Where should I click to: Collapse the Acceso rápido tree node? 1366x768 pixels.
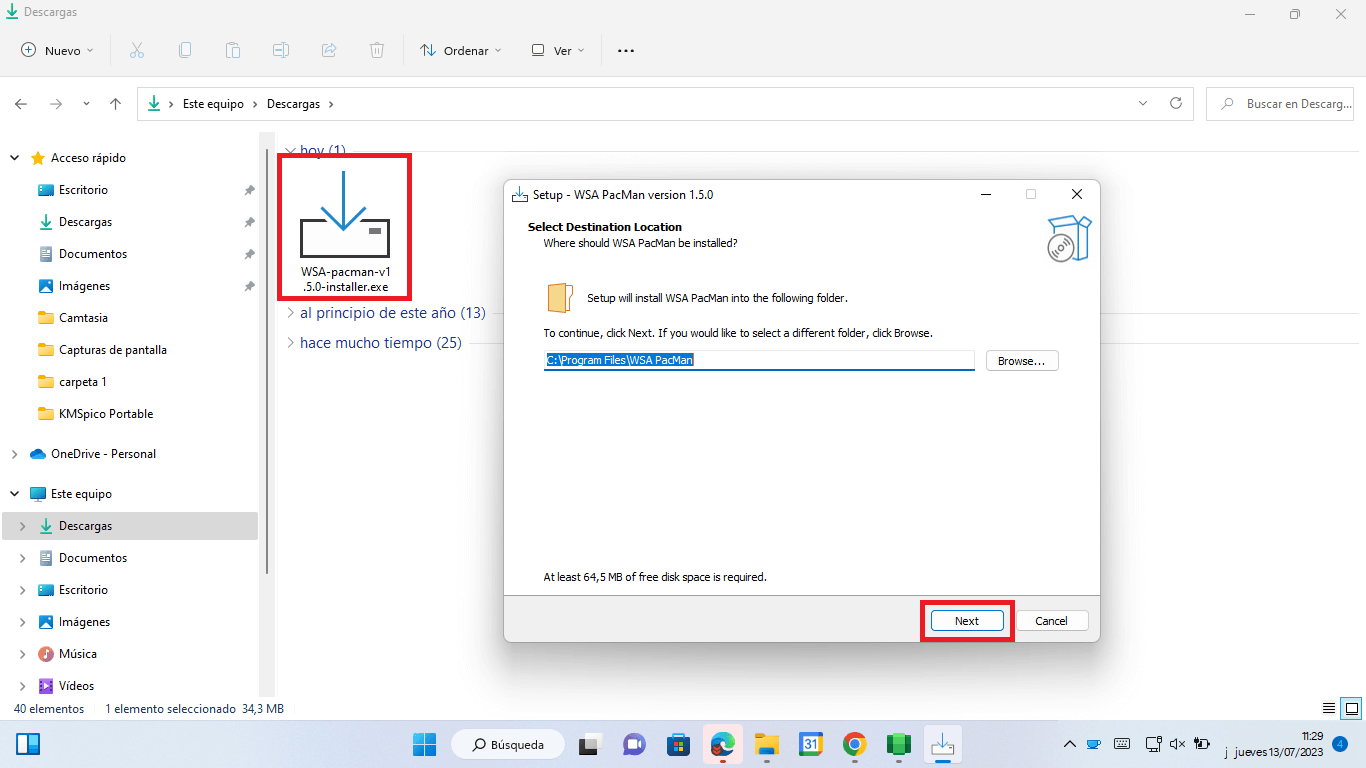tap(14, 158)
